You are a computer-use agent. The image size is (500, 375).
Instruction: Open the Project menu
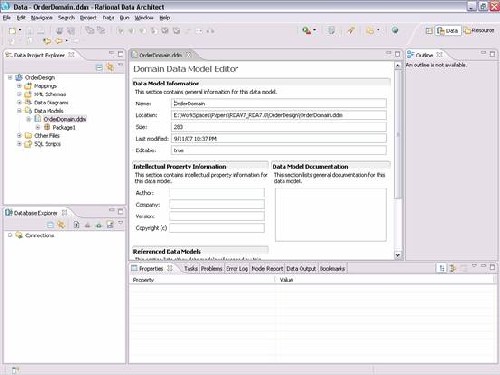(88, 18)
